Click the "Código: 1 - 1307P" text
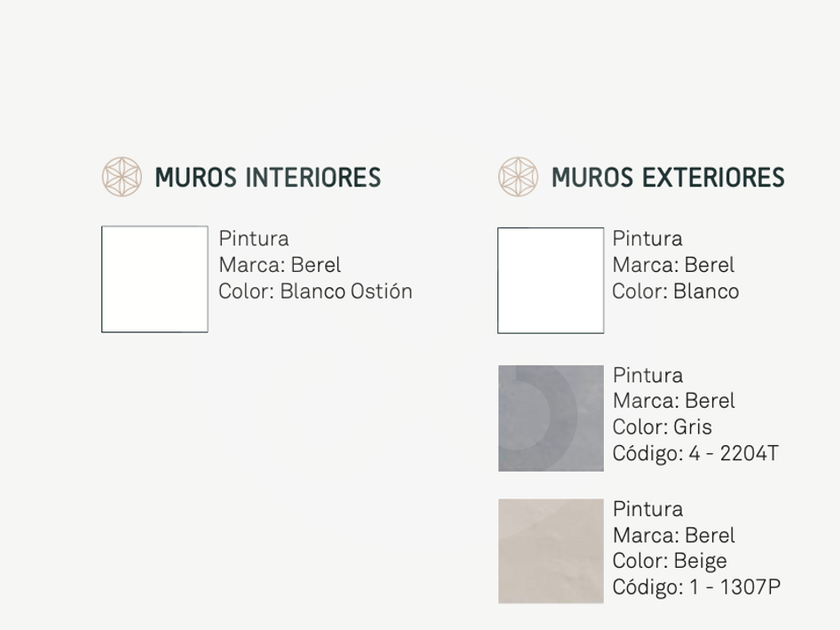 click(696, 588)
